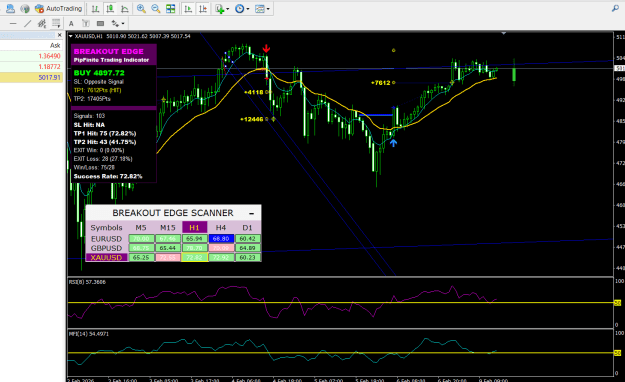625x382 pixels.
Task: Open the periods clock dropdown
Action: 242,9
